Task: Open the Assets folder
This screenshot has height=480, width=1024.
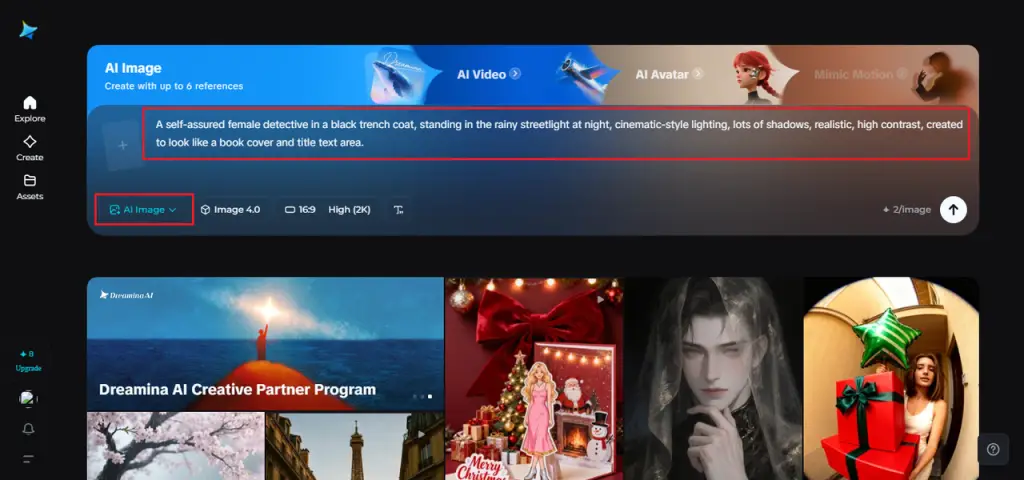Action: pos(30,187)
